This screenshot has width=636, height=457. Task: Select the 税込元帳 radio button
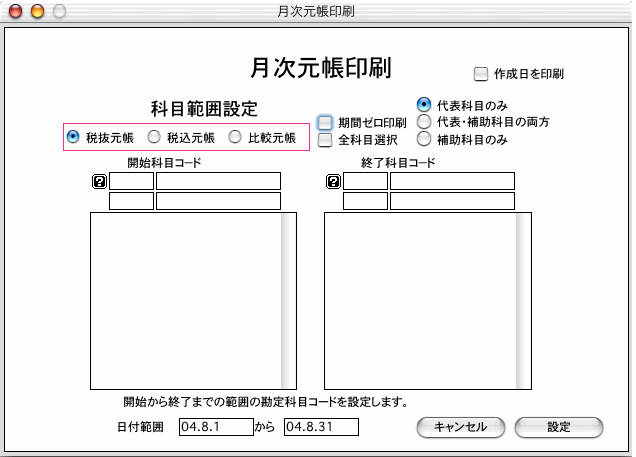pos(154,137)
